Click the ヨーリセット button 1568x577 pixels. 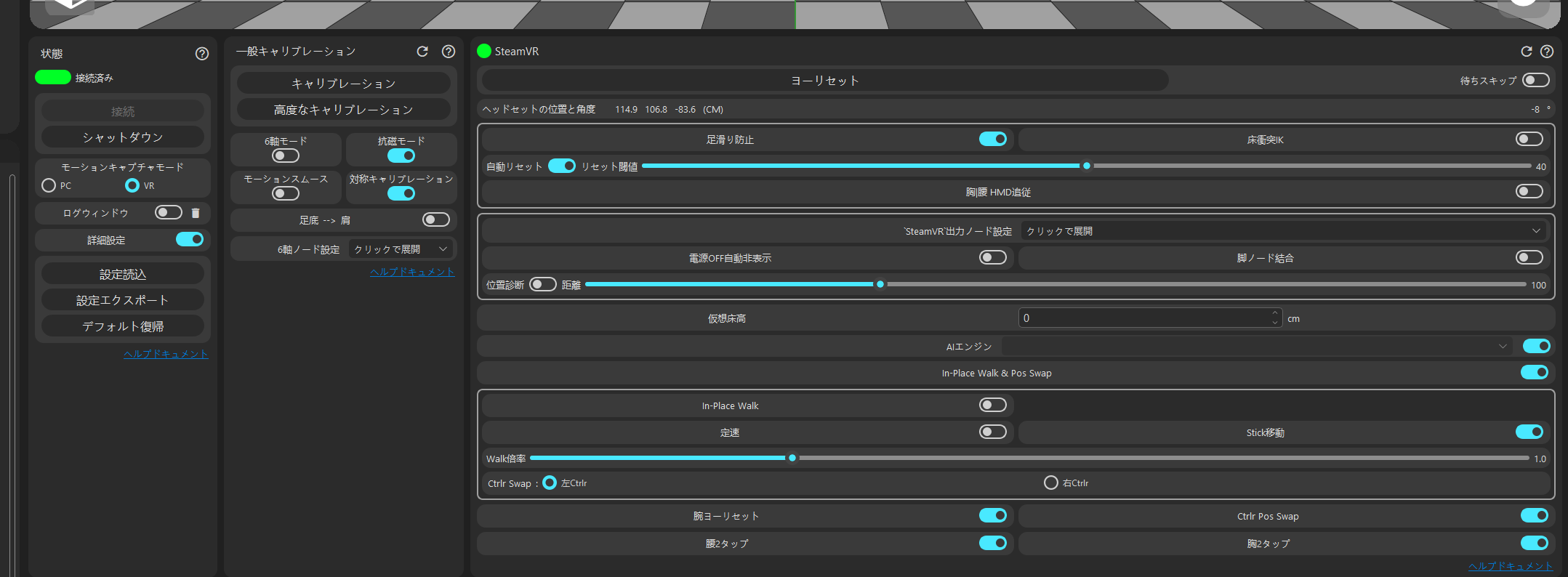[824, 81]
